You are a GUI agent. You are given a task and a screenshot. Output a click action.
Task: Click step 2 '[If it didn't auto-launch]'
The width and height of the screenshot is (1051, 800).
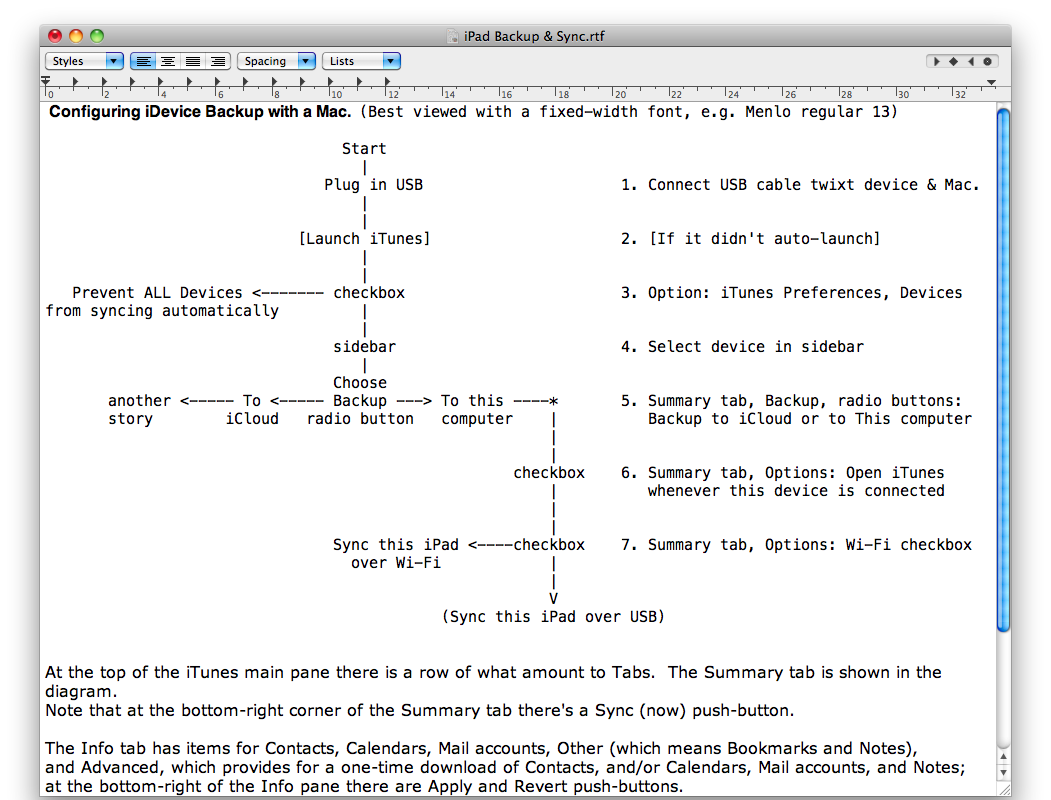764,239
